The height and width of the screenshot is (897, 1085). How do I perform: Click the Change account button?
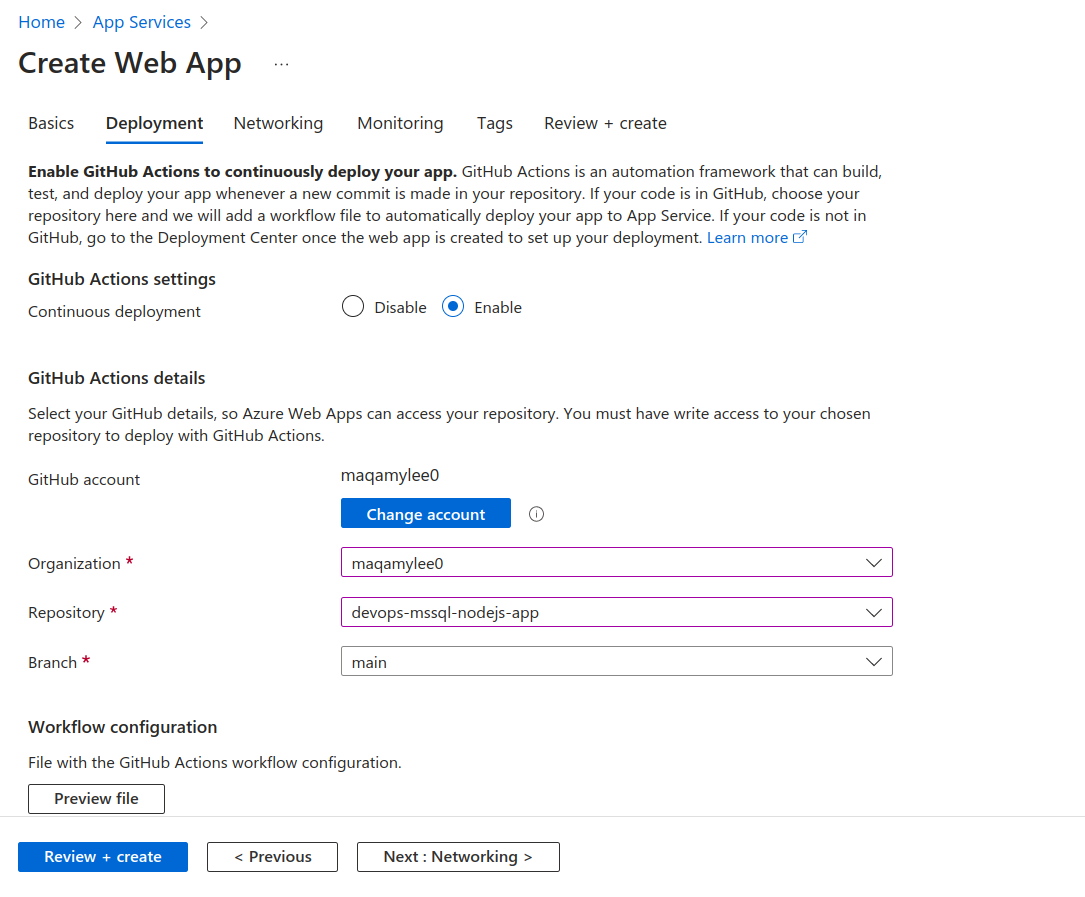pyautogui.click(x=426, y=514)
